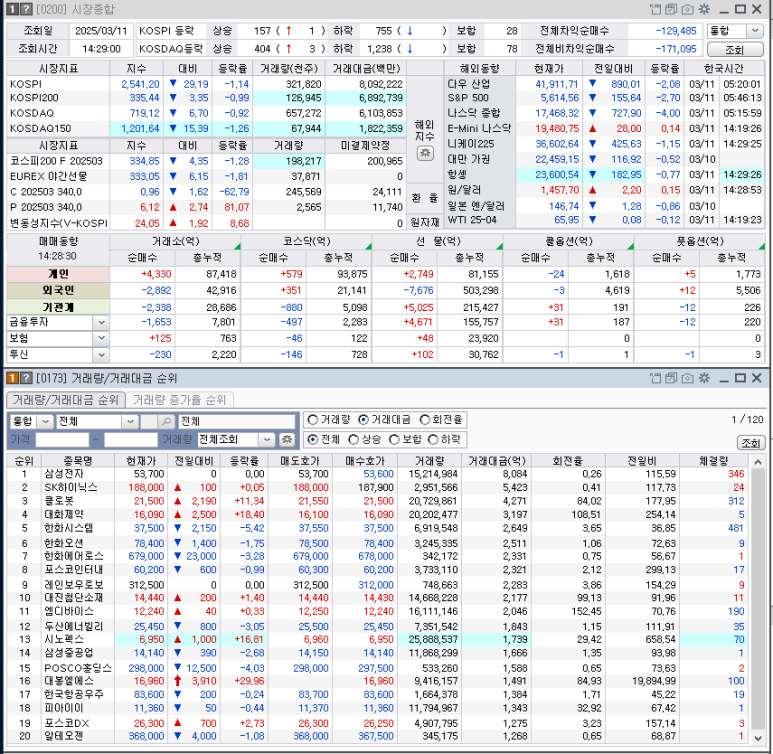Image resolution: width=773 pixels, height=754 pixels.
Task: Click the camera capture icon in the 0173 title bar
Action: point(687,378)
